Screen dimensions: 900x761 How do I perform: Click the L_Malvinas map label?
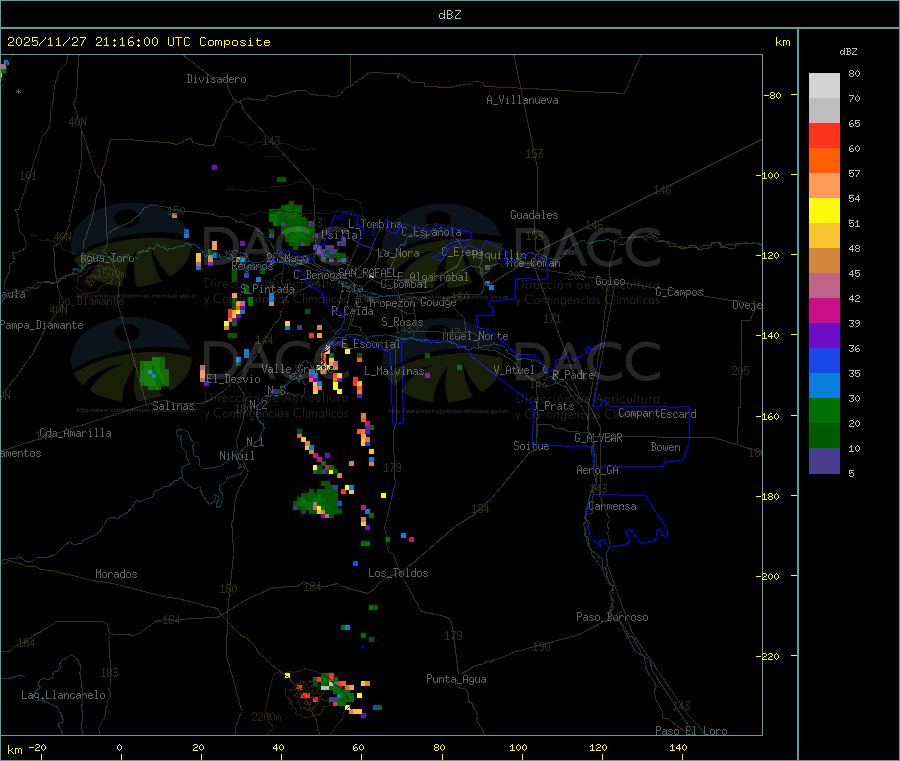click(x=394, y=371)
